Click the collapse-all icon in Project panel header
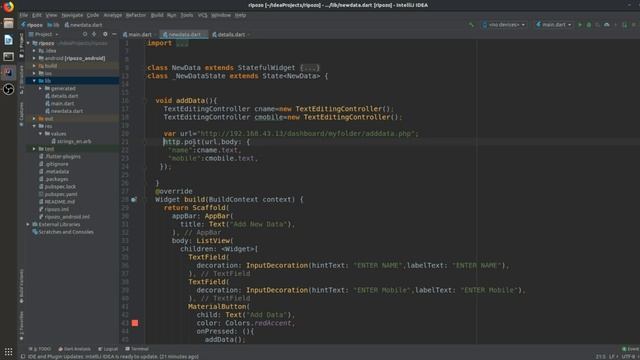 [x=94, y=34]
